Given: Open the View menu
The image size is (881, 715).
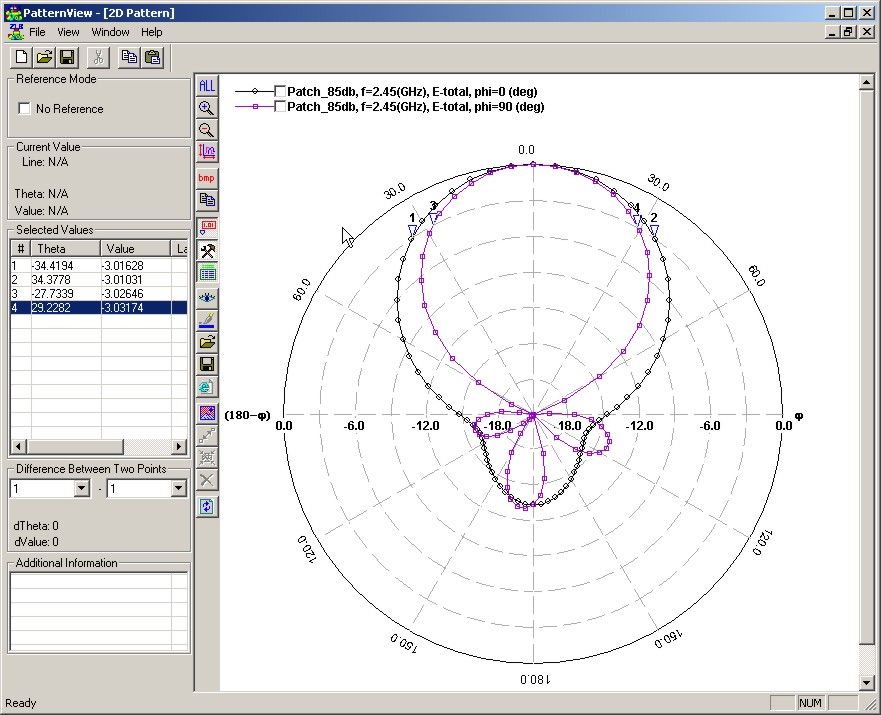Looking at the screenshot, I should tap(68, 32).
